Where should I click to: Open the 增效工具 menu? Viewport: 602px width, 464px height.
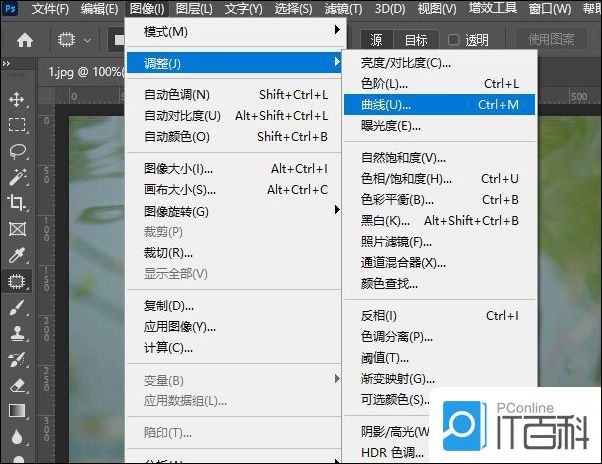pos(493,8)
